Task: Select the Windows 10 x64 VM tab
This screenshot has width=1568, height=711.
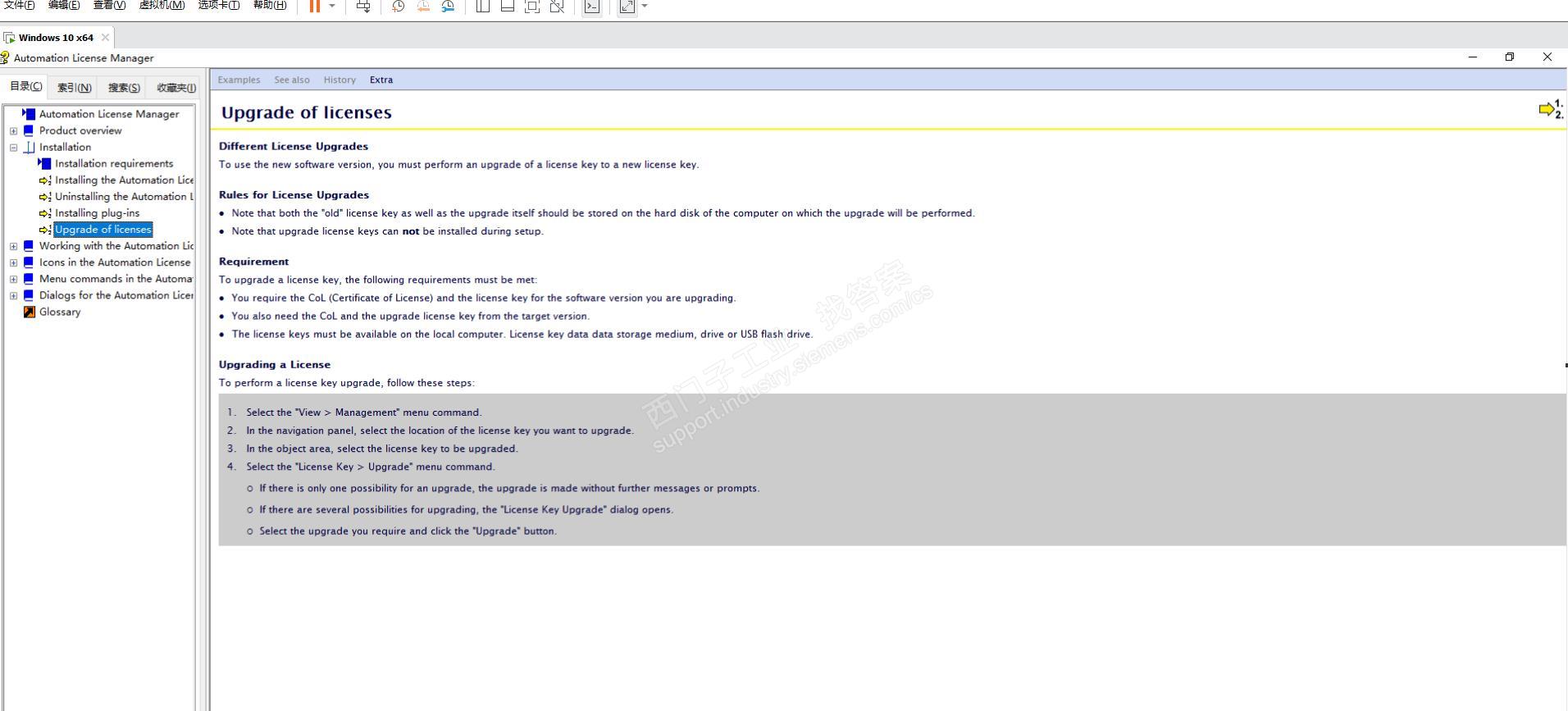Action: [x=56, y=38]
